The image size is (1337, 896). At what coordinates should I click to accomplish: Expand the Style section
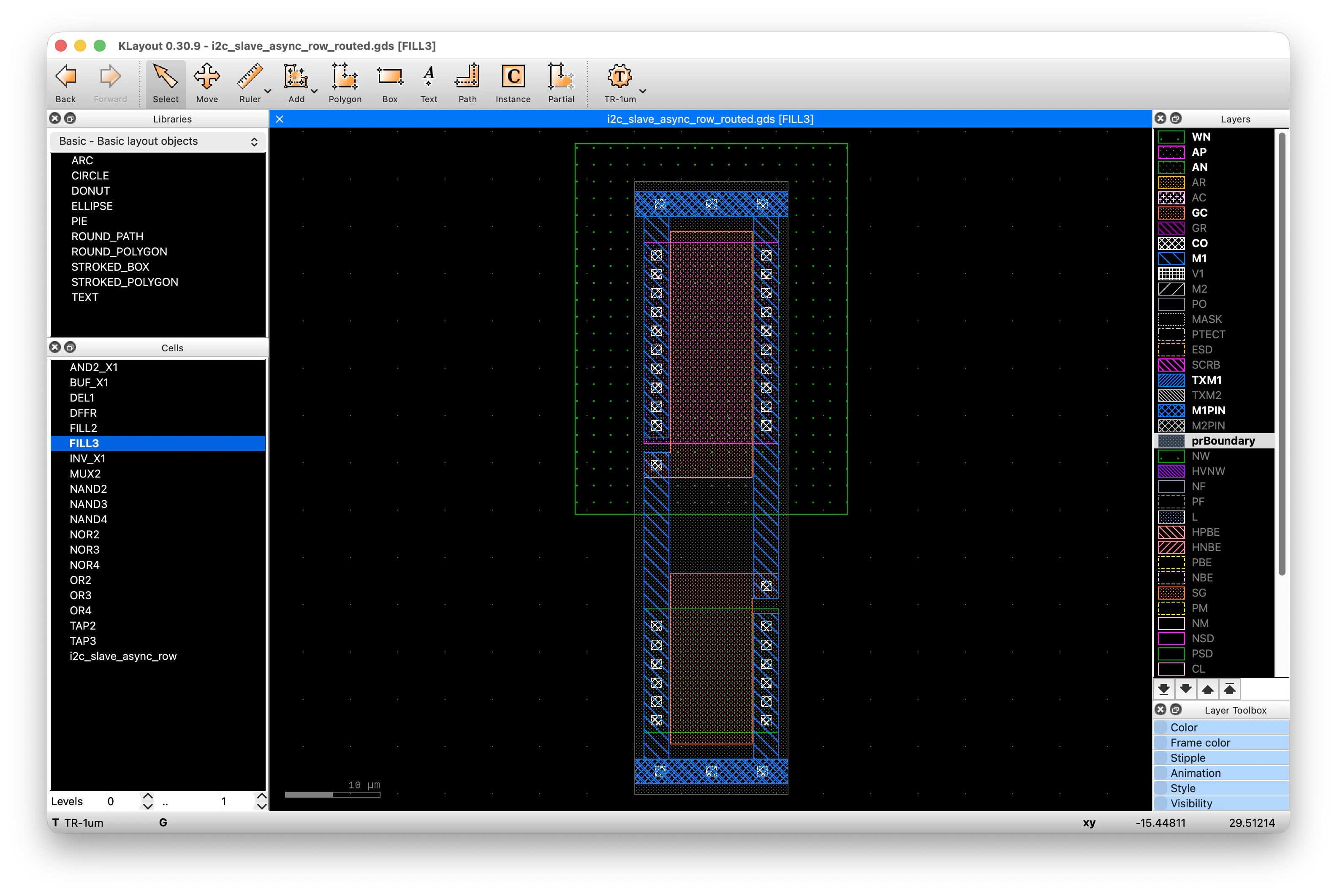click(x=1222, y=788)
